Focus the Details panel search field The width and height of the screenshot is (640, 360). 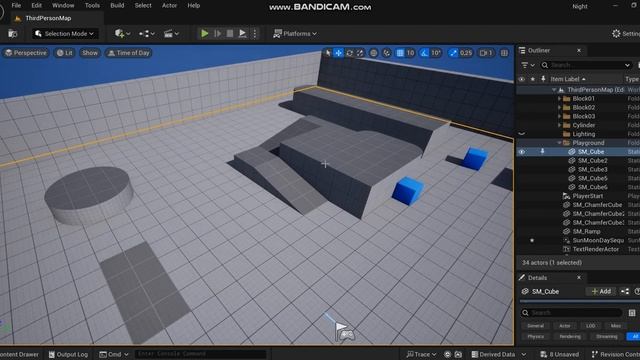pos(571,313)
